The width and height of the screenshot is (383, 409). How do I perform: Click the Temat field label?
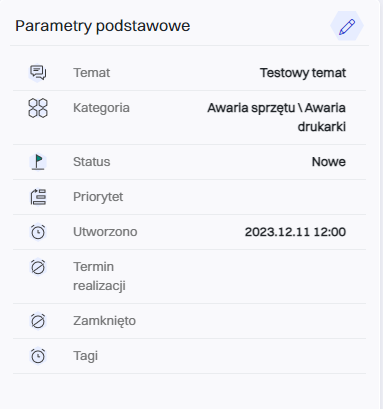(92, 73)
